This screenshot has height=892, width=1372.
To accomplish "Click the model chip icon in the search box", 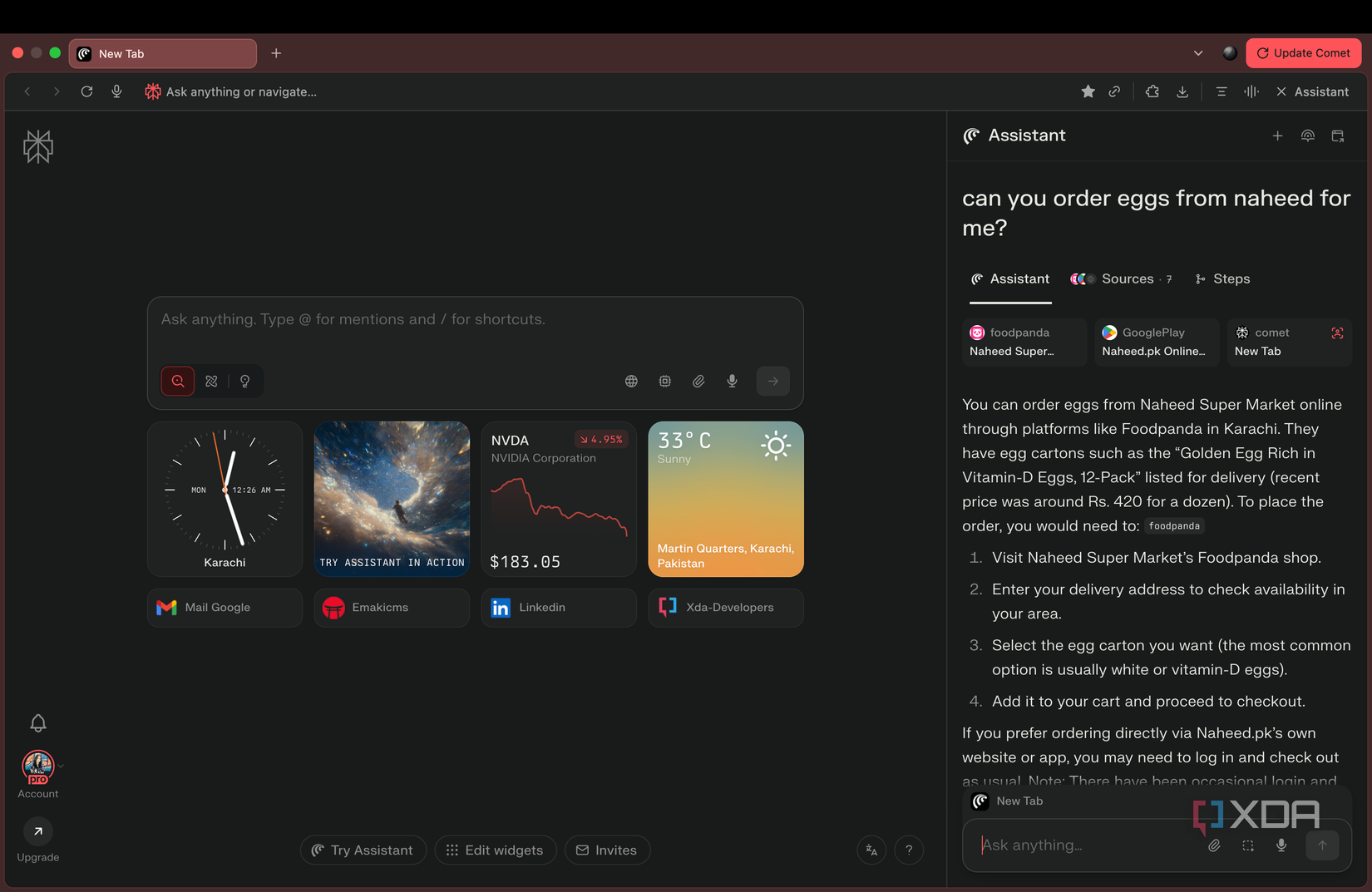I will (665, 381).
